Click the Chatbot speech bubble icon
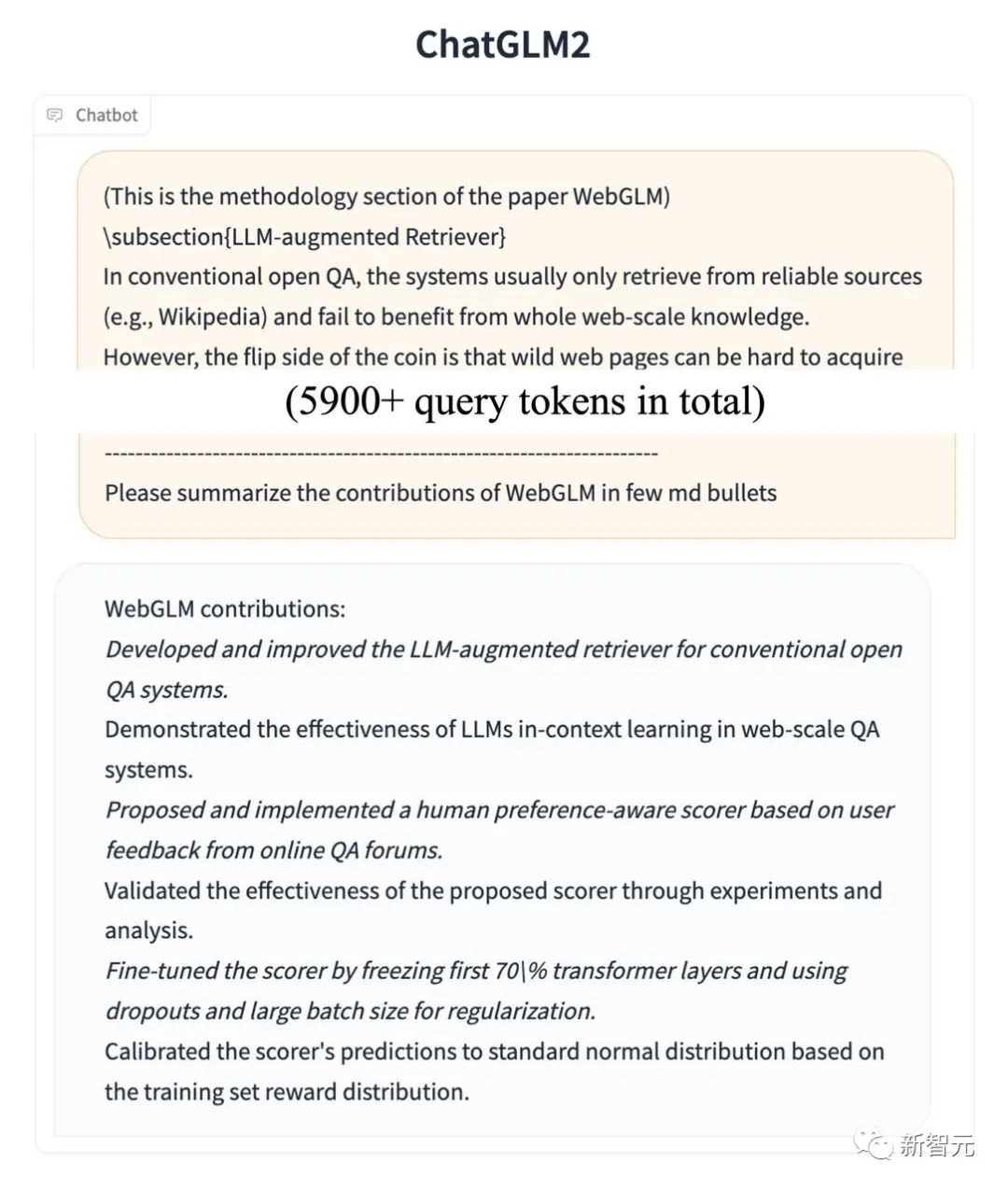This screenshot has width=1008, height=1190. coord(55,115)
